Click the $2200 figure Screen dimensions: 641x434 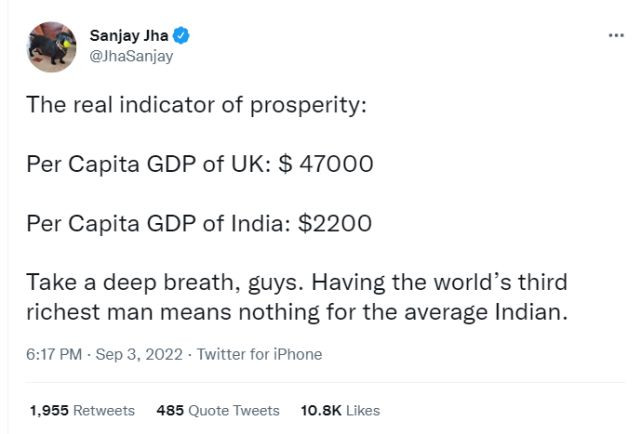335,224
